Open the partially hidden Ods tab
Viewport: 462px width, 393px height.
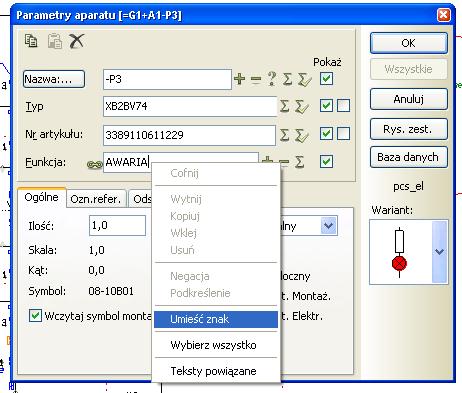tap(141, 199)
